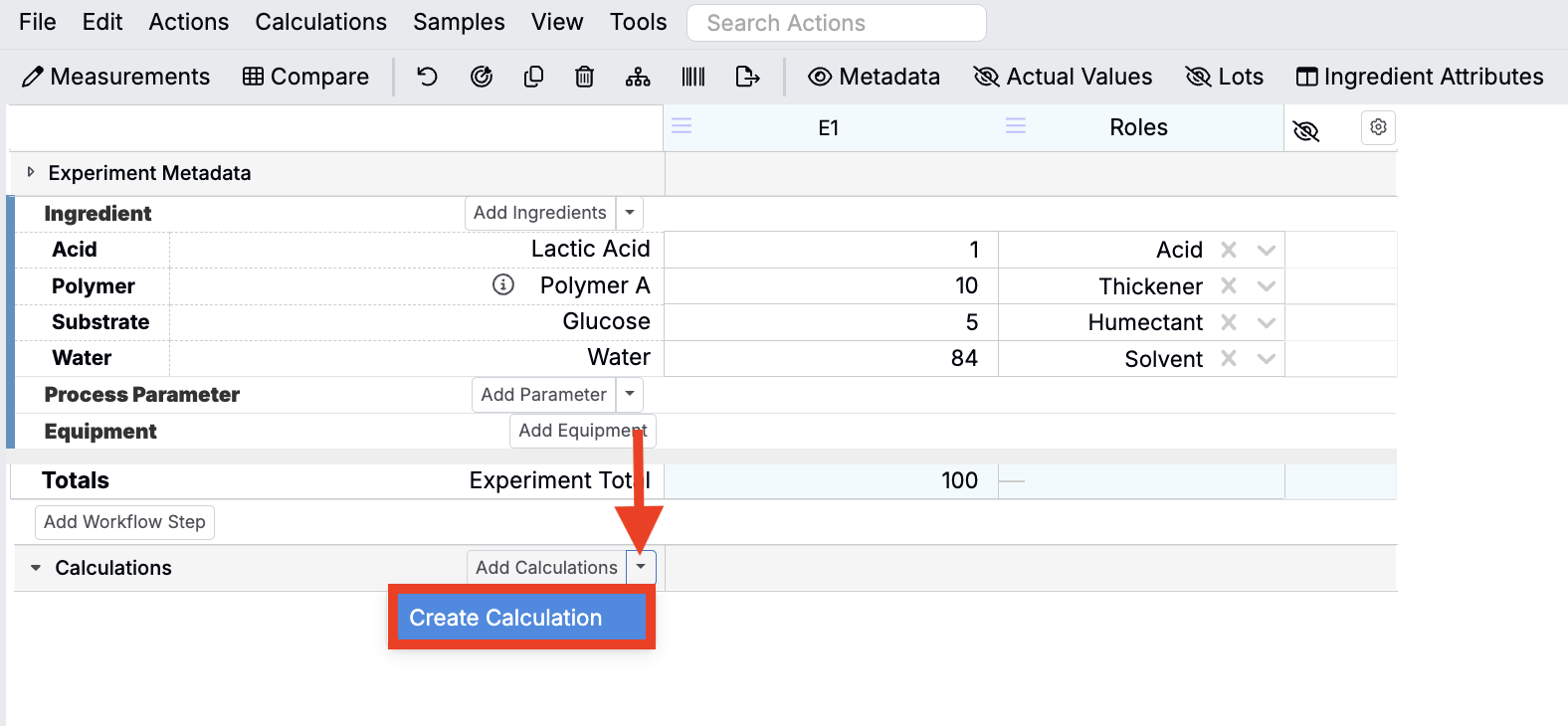
Task: Open the gear settings icon
Action: pos(1378,127)
